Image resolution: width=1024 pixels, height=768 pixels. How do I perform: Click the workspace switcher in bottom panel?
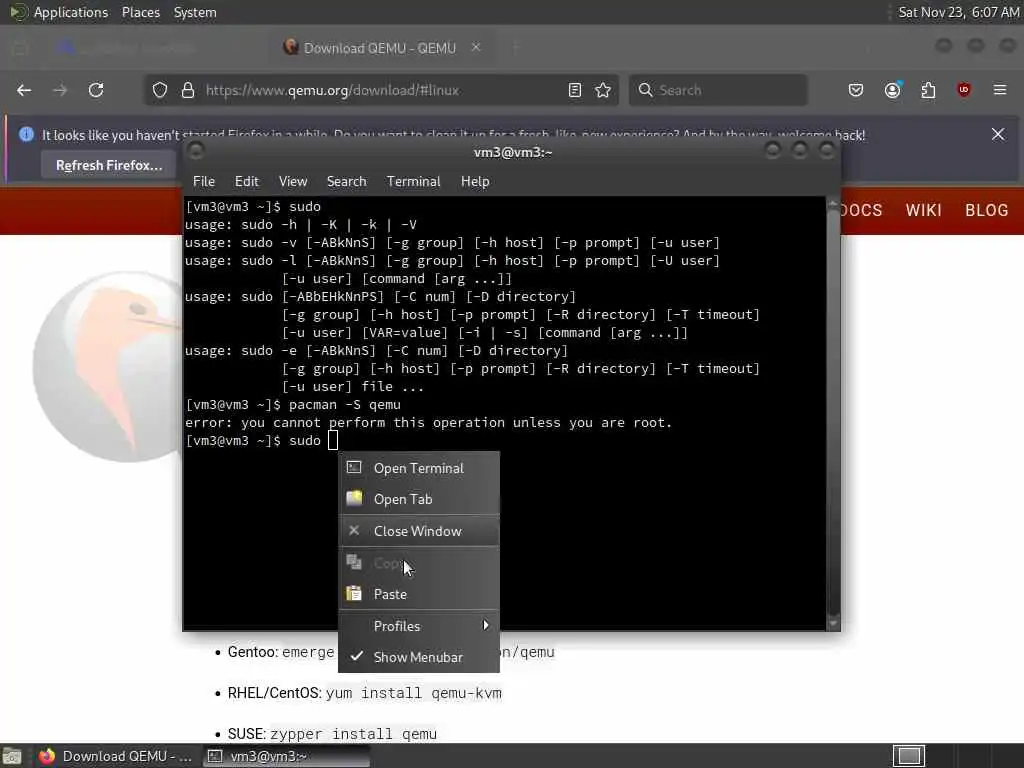(x=908, y=756)
